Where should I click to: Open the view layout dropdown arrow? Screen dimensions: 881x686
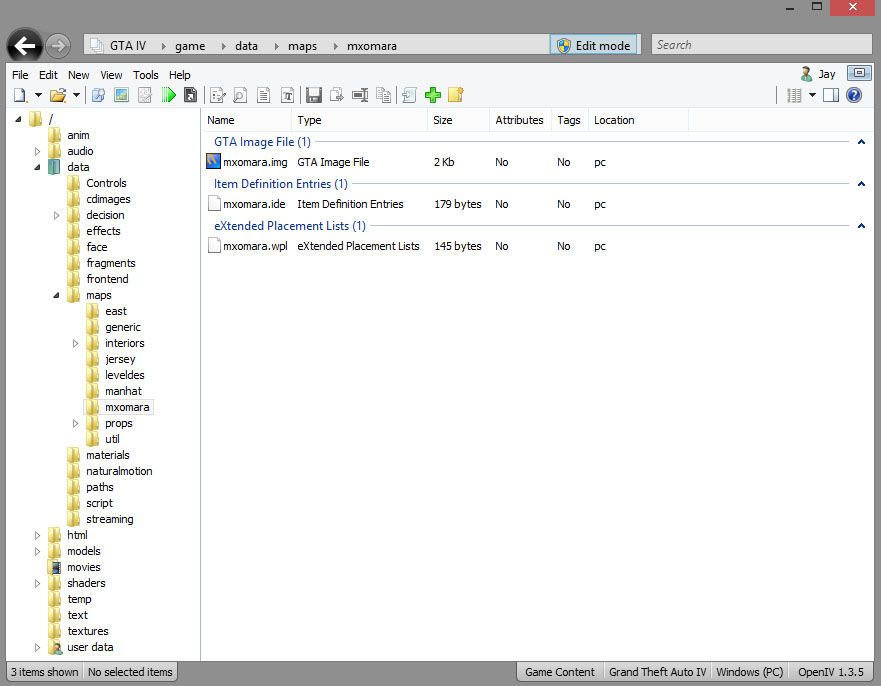coord(812,96)
